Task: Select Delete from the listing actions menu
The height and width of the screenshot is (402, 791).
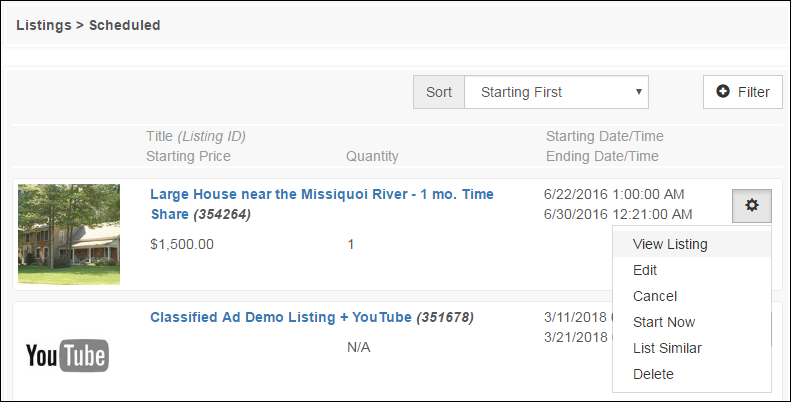Action: [x=653, y=374]
